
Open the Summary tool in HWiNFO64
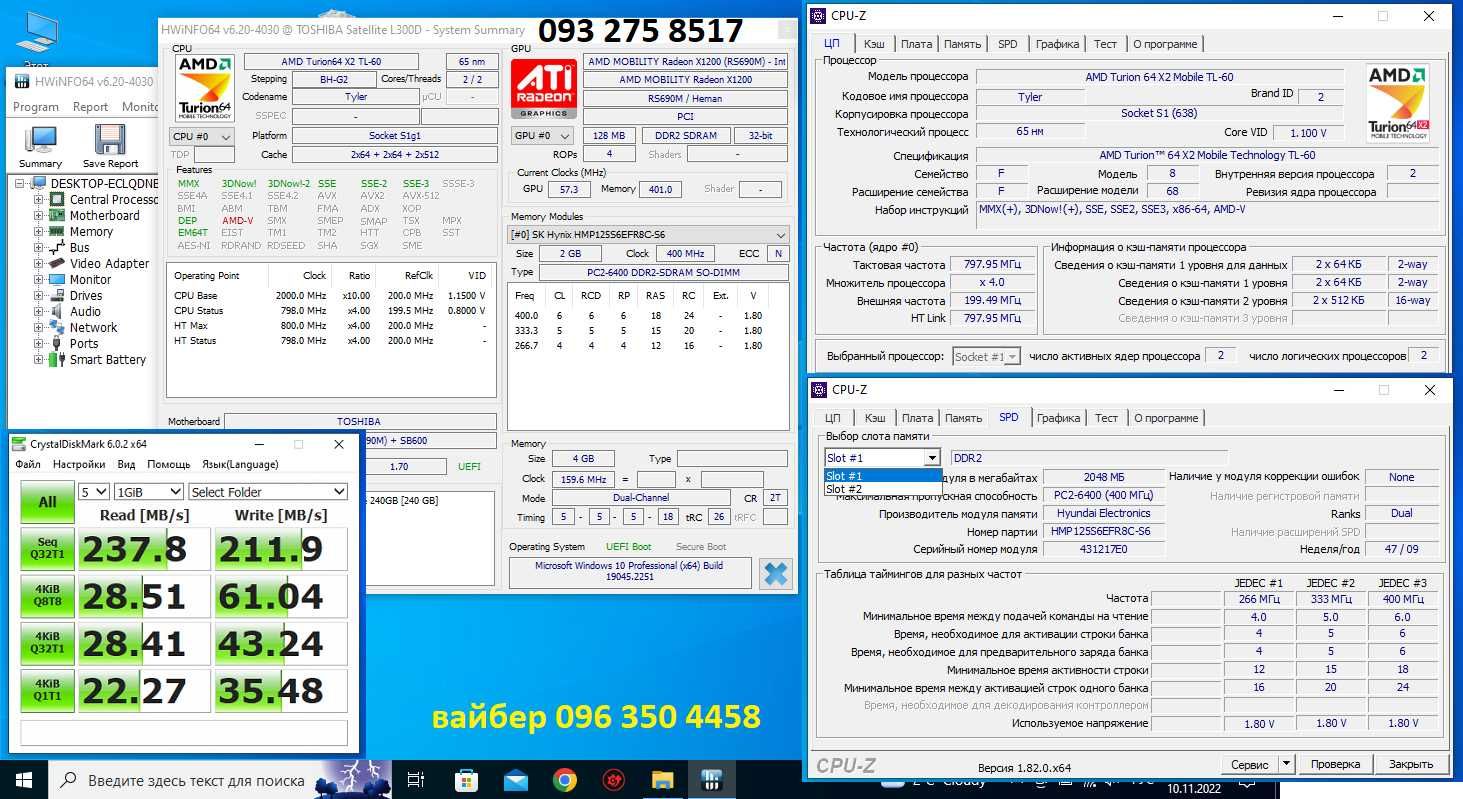point(41,146)
